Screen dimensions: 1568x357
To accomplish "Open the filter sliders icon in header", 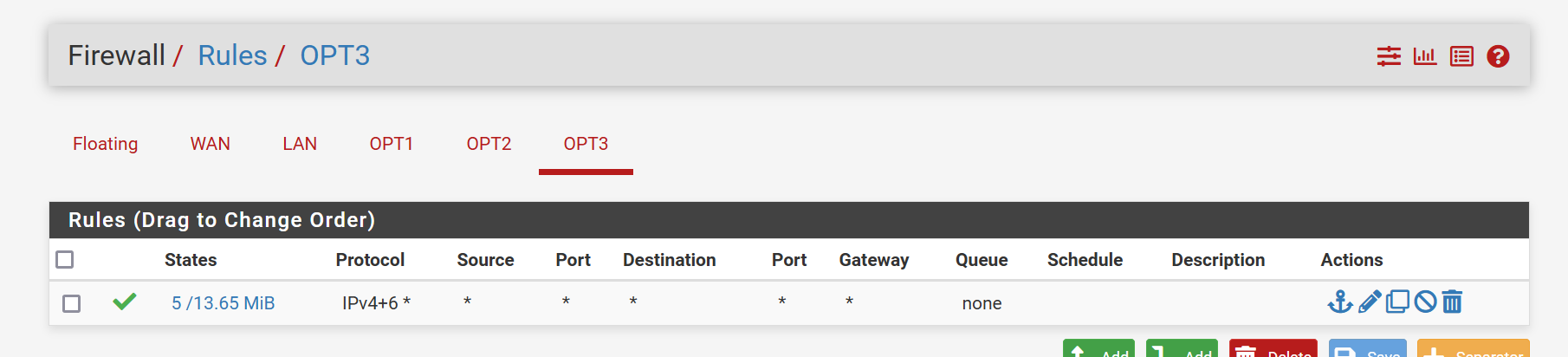I will 1389,56.
